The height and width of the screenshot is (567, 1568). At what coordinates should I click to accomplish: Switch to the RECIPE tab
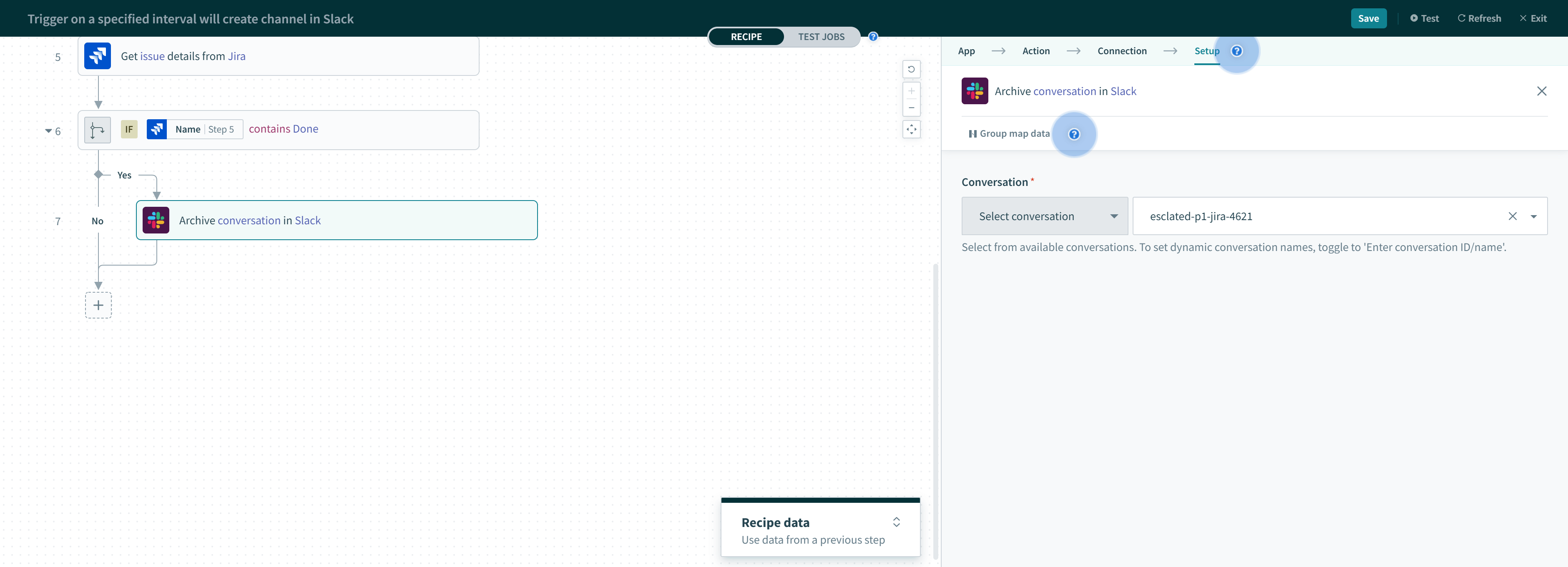tap(746, 36)
